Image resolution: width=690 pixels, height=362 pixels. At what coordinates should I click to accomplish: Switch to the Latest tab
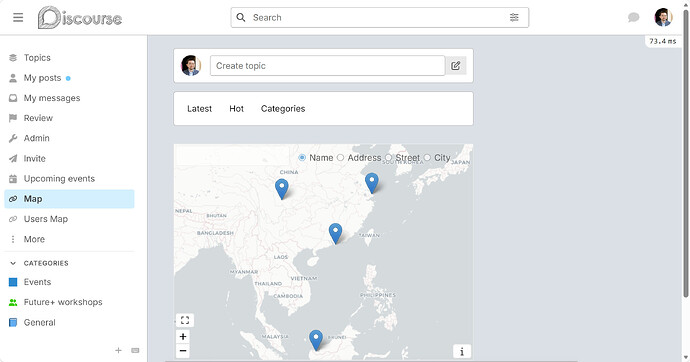(199, 109)
